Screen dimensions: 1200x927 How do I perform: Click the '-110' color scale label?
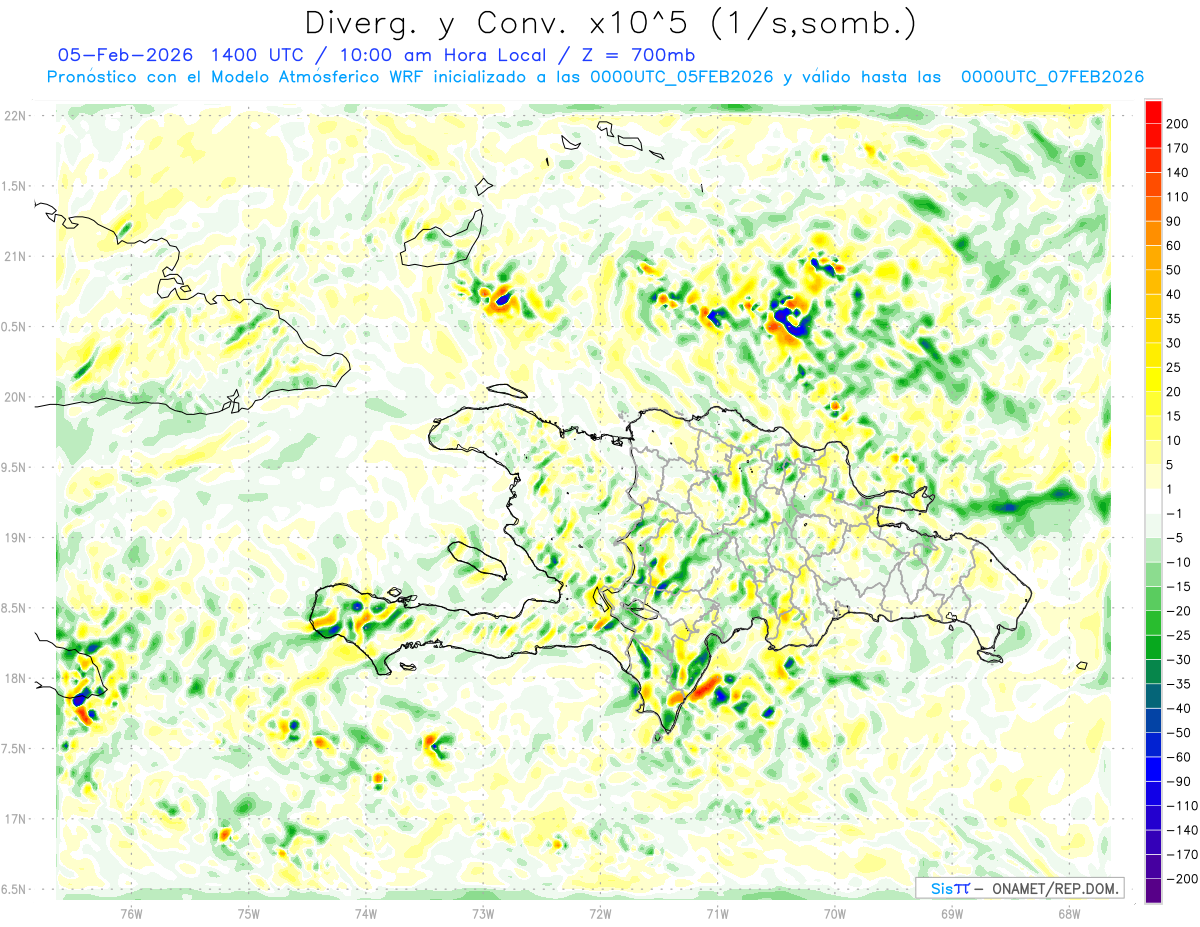[1182, 806]
